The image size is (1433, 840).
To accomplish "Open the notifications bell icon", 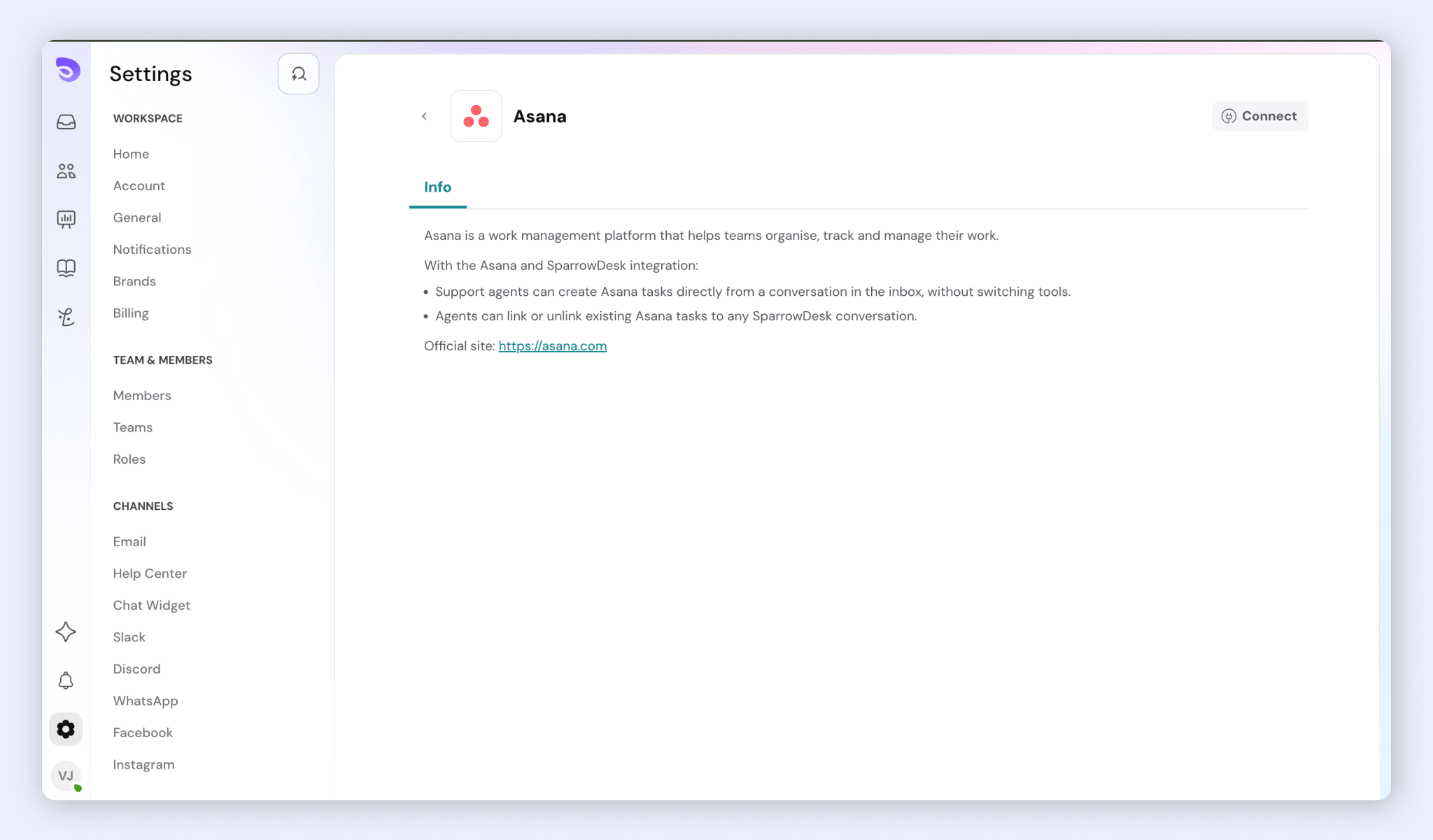I will (x=66, y=681).
